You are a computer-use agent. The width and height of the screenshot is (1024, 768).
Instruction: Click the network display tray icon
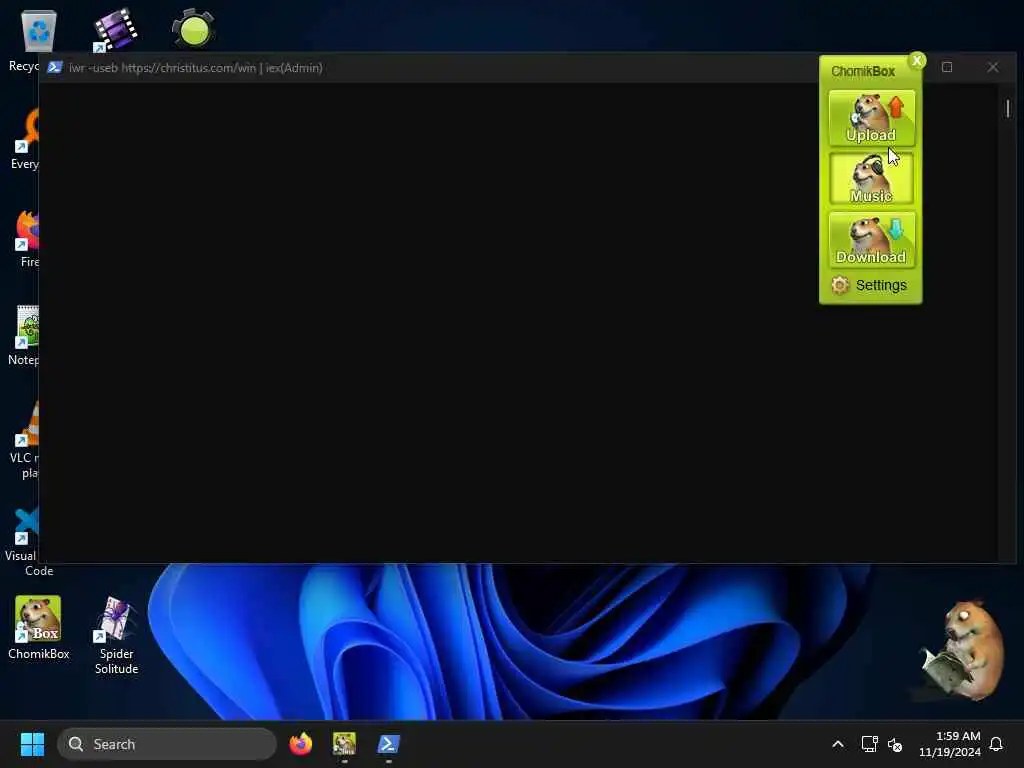point(869,744)
